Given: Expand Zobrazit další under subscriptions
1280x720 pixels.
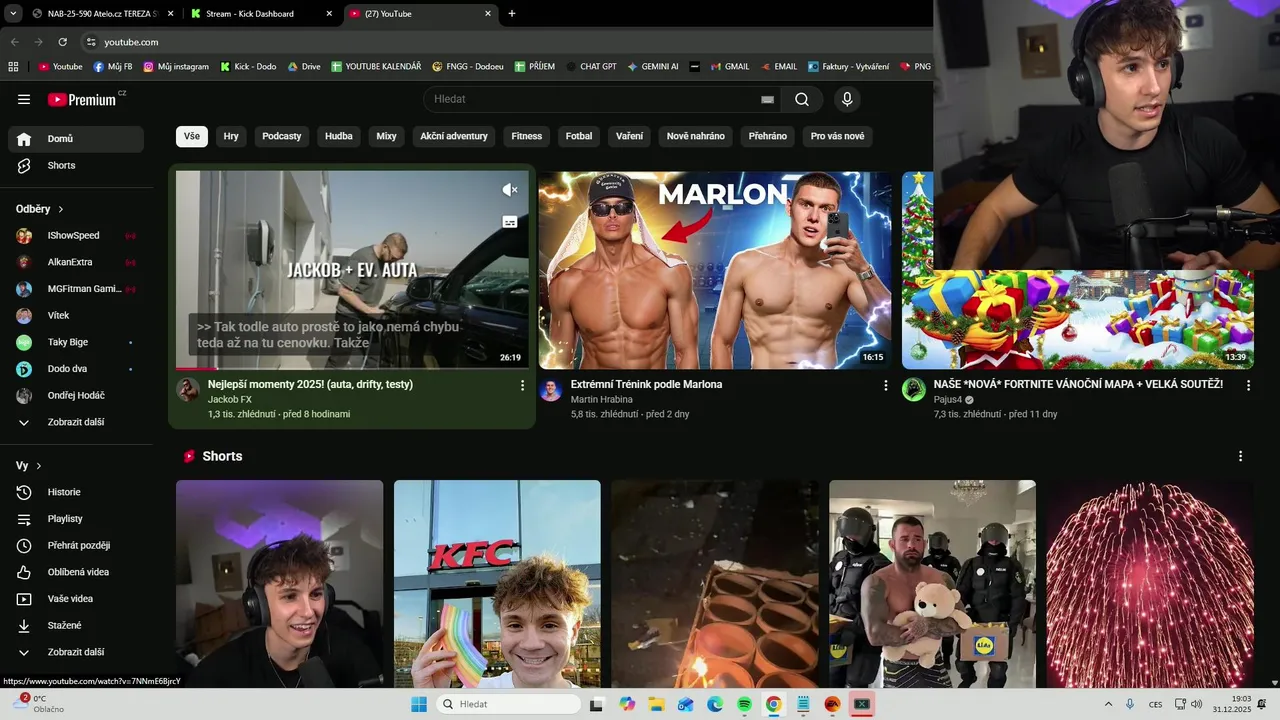Looking at the screenshot, I should point(76,422).
